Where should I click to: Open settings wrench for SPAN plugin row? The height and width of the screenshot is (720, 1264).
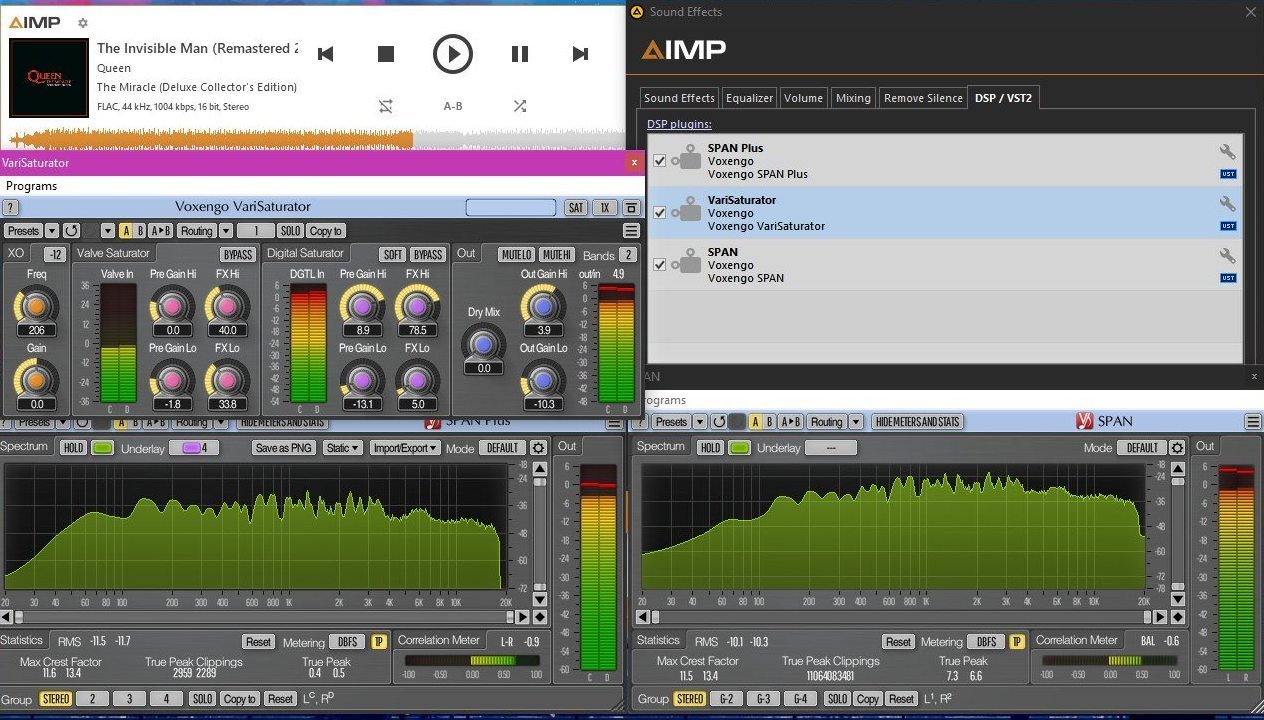[x=1227, y=256]
